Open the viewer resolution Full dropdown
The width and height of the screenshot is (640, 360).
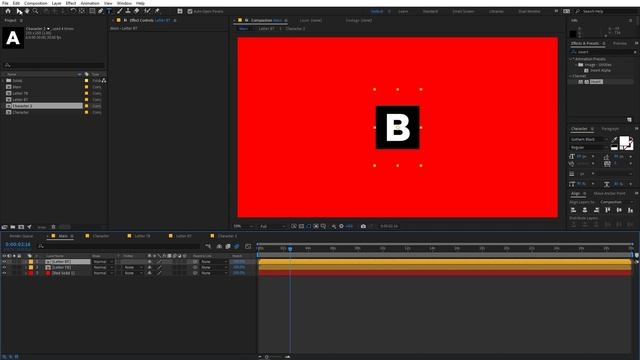pos(273,226)
